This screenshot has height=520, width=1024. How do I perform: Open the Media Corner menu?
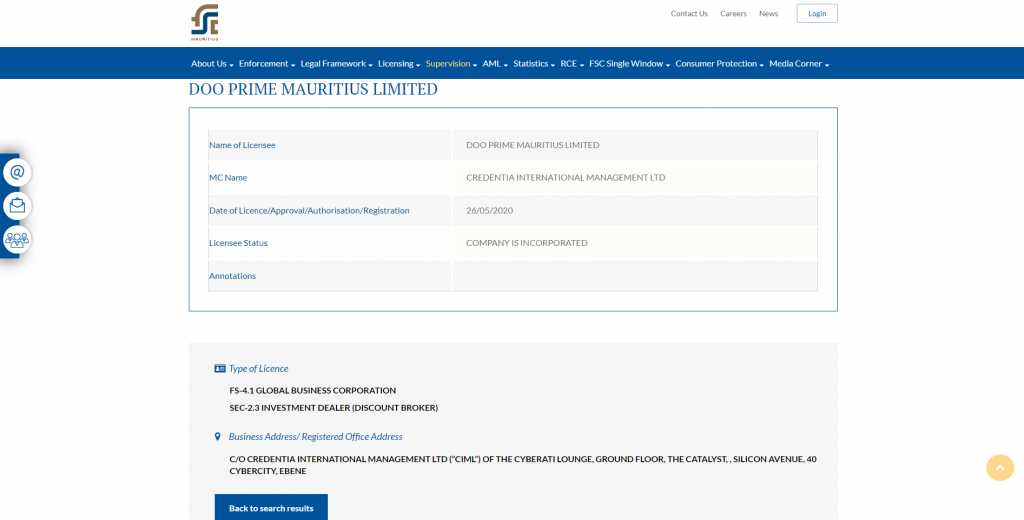tap(798, 64)
